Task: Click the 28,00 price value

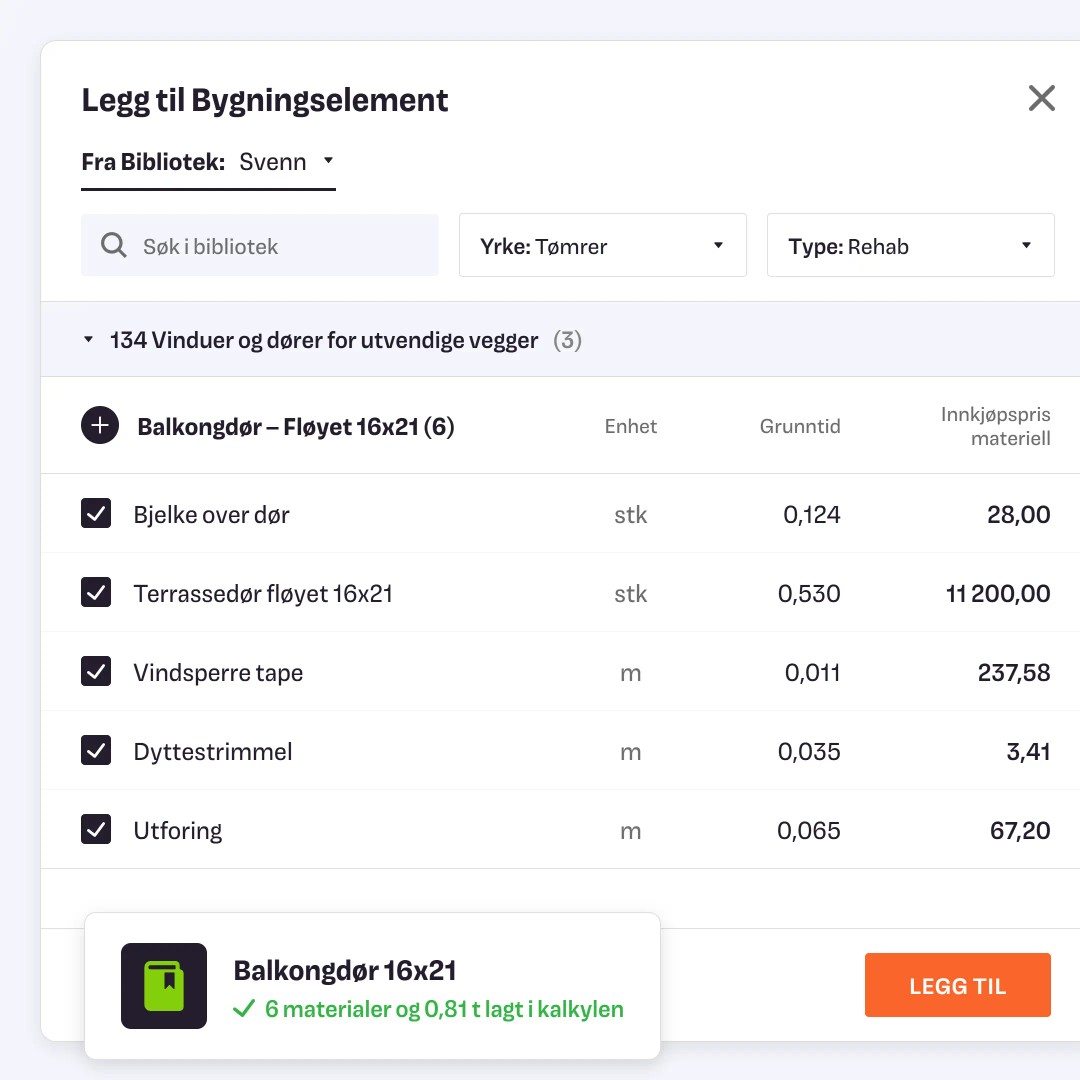Action: coord(1019,515)
